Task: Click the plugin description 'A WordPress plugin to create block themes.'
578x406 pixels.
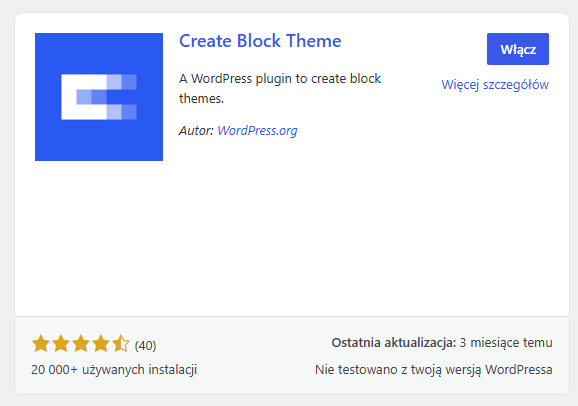Action: tap(280, 89)
